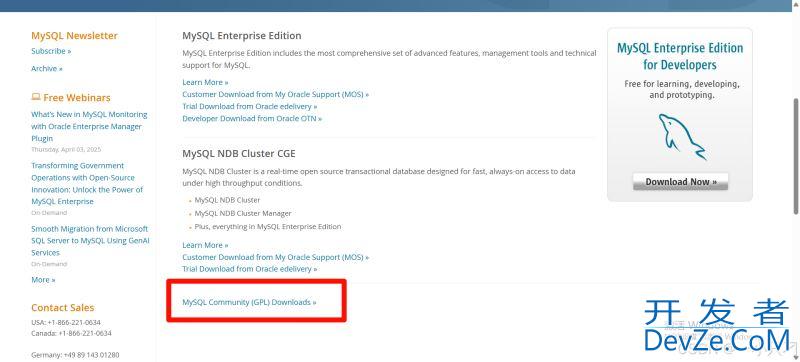Open Enterprise Trial Download from Oracle edelivery

(x=249, y=107)
